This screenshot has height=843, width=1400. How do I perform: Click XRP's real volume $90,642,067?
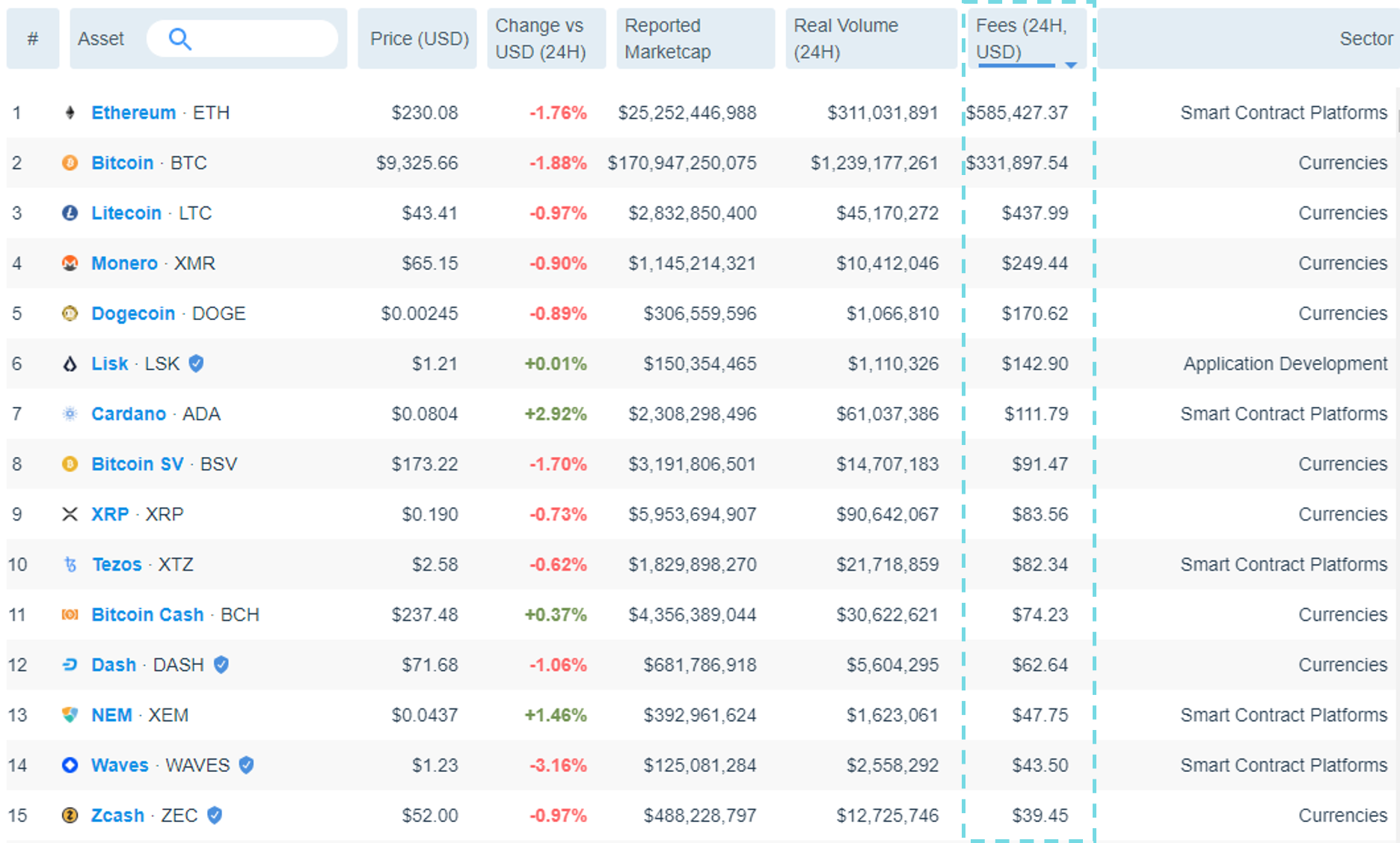tap(888, 515)
